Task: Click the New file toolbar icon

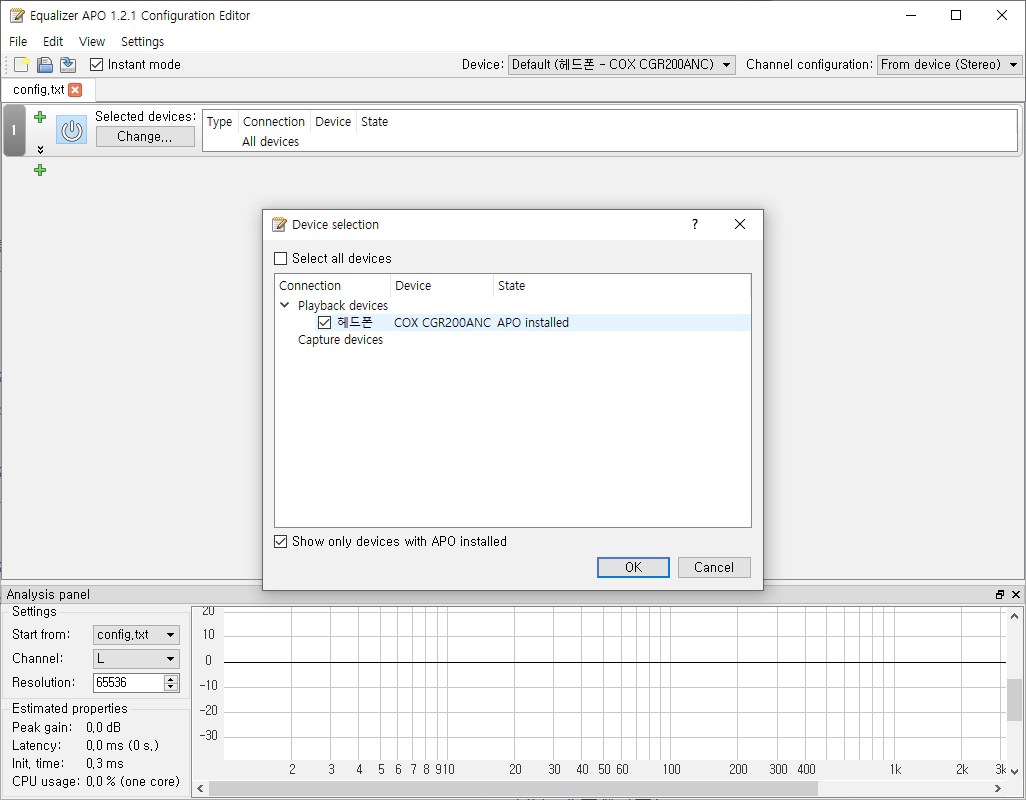Action: (22, 64)
